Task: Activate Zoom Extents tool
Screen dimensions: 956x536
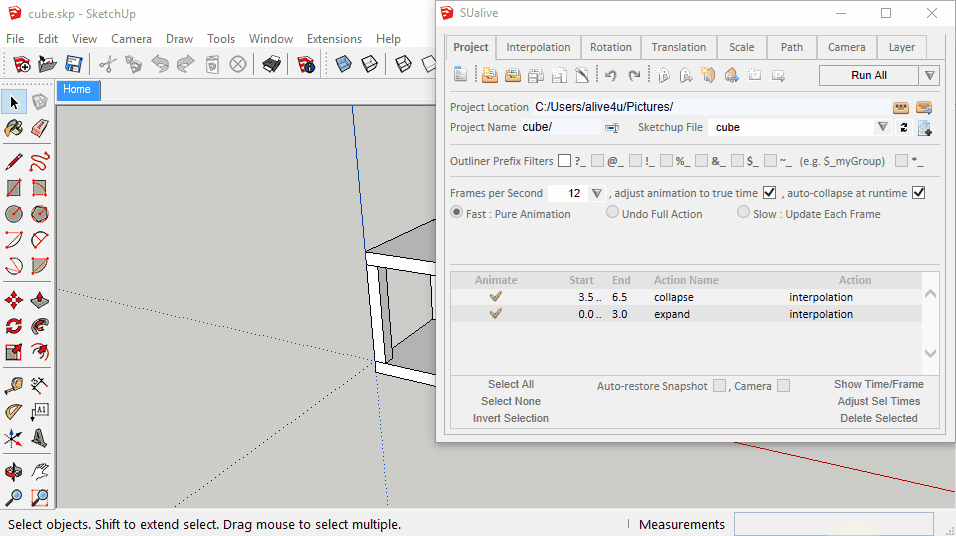Action: (40, 498)
